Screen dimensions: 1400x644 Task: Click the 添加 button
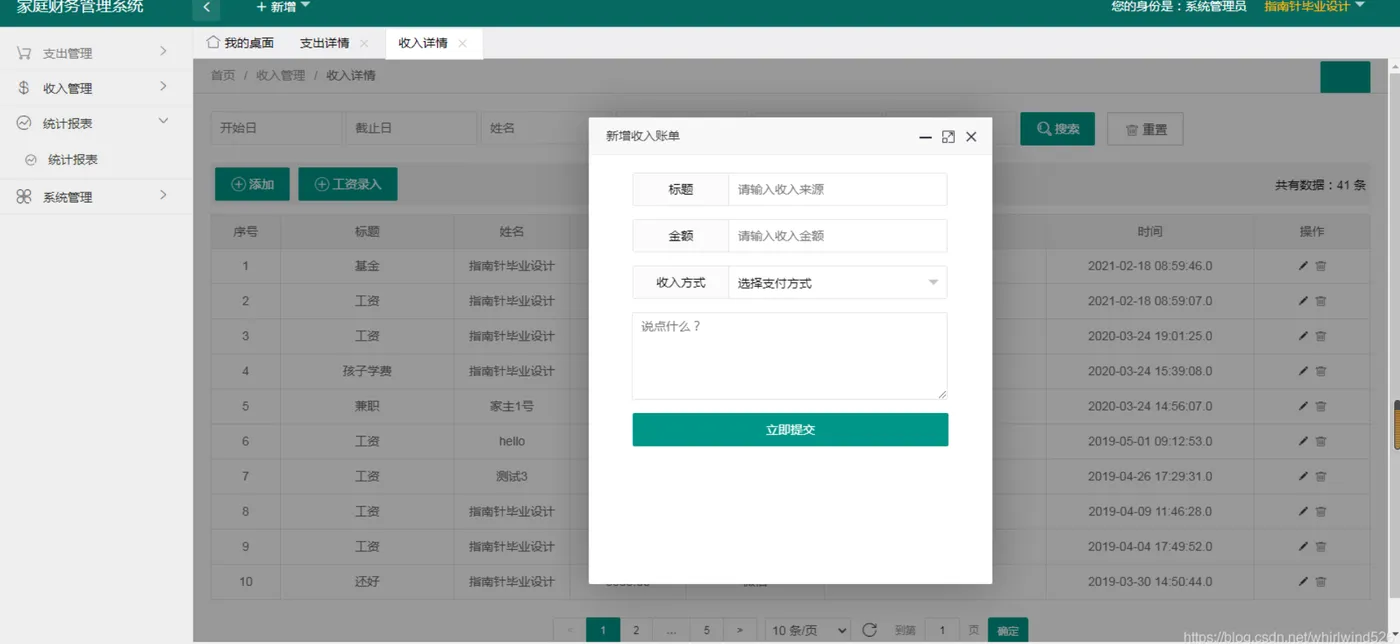[x=252, y=184]
